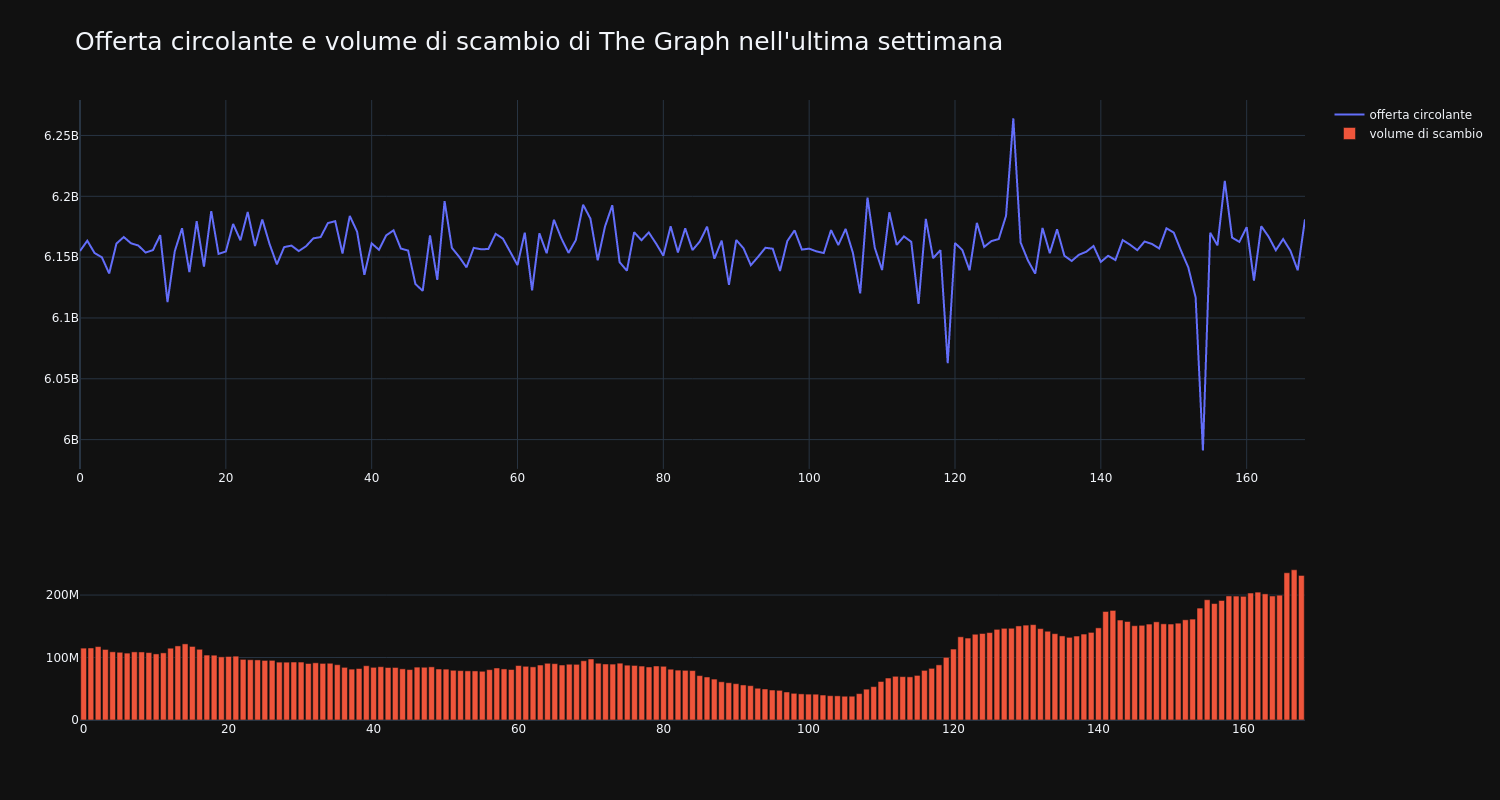Click x-axis label 120 under the supply line chart
The image size is (1500, 800).
(955, 478)
